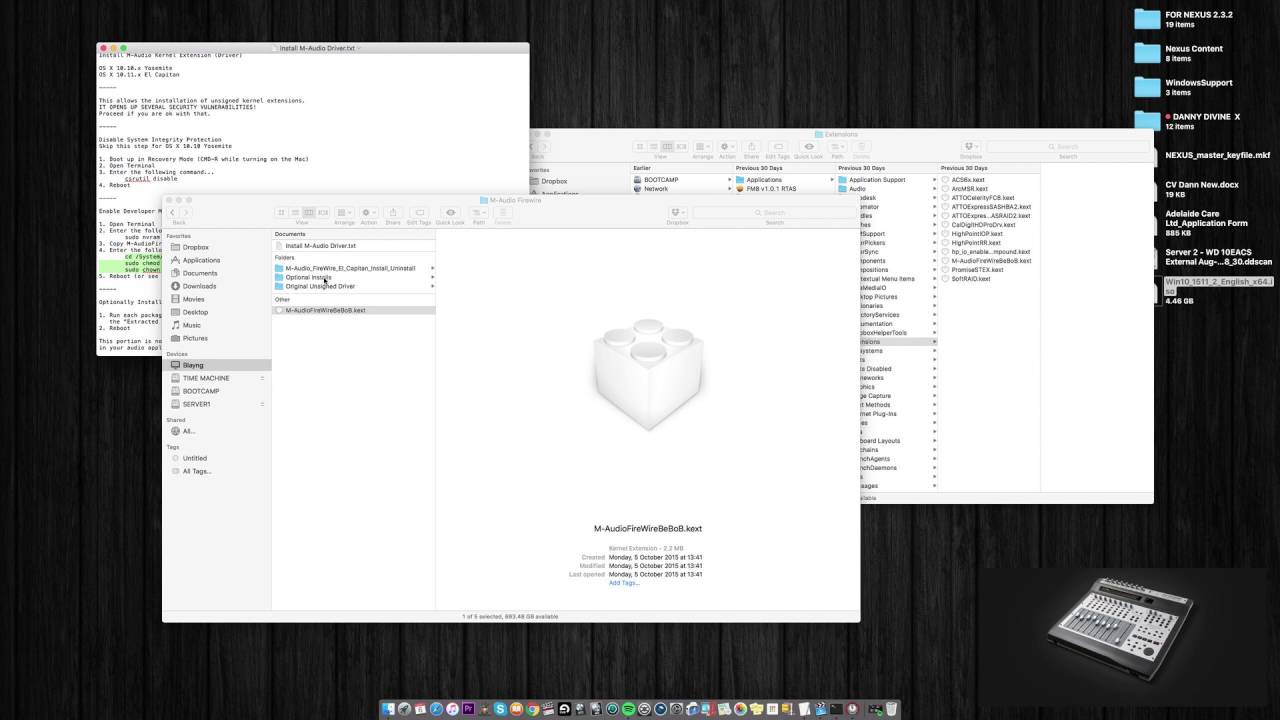Click Edit Tags in Extensions window
This screenshot has height=720, width=1280.
(x=778, y=147)
